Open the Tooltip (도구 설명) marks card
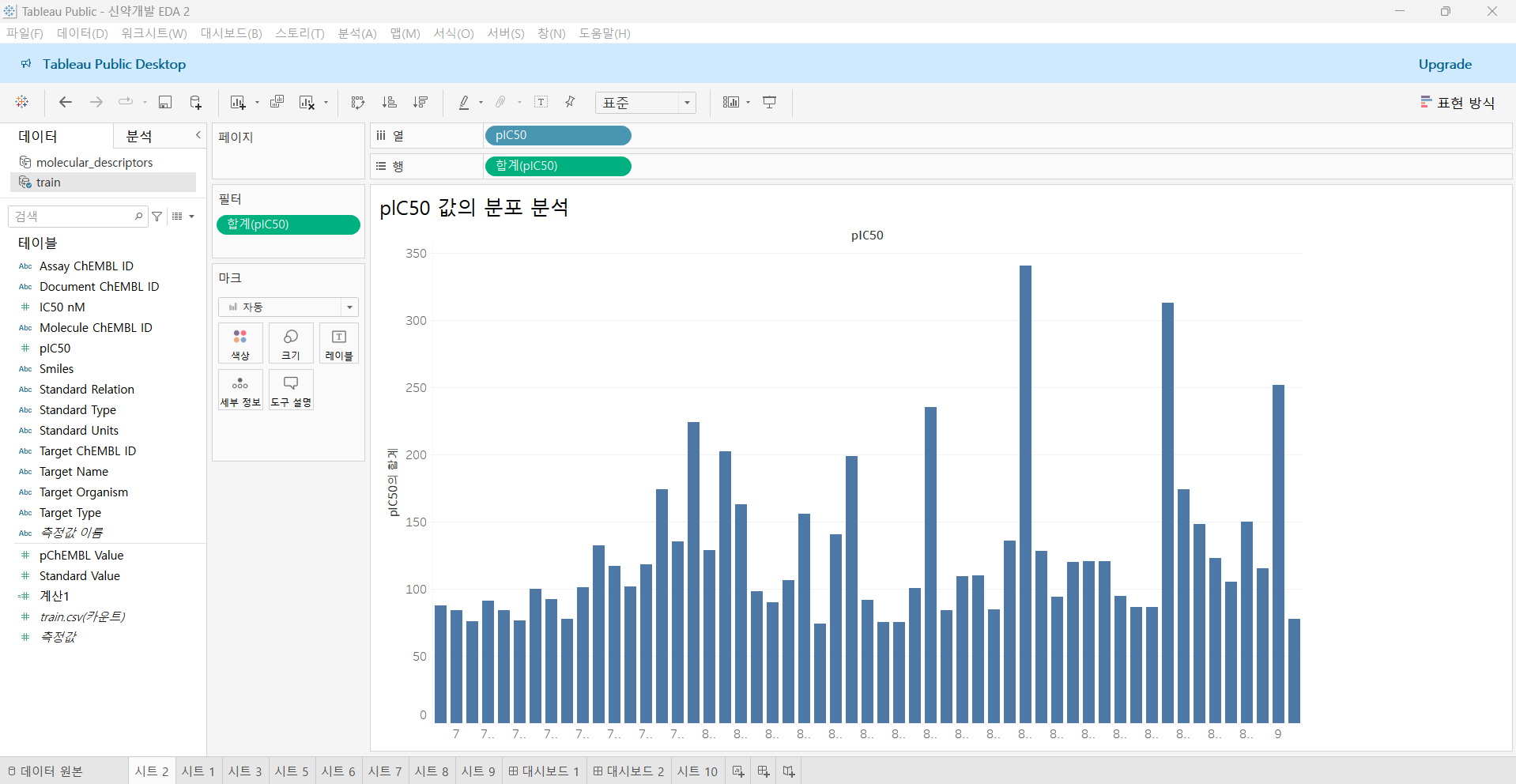 (x=291, y=390)
